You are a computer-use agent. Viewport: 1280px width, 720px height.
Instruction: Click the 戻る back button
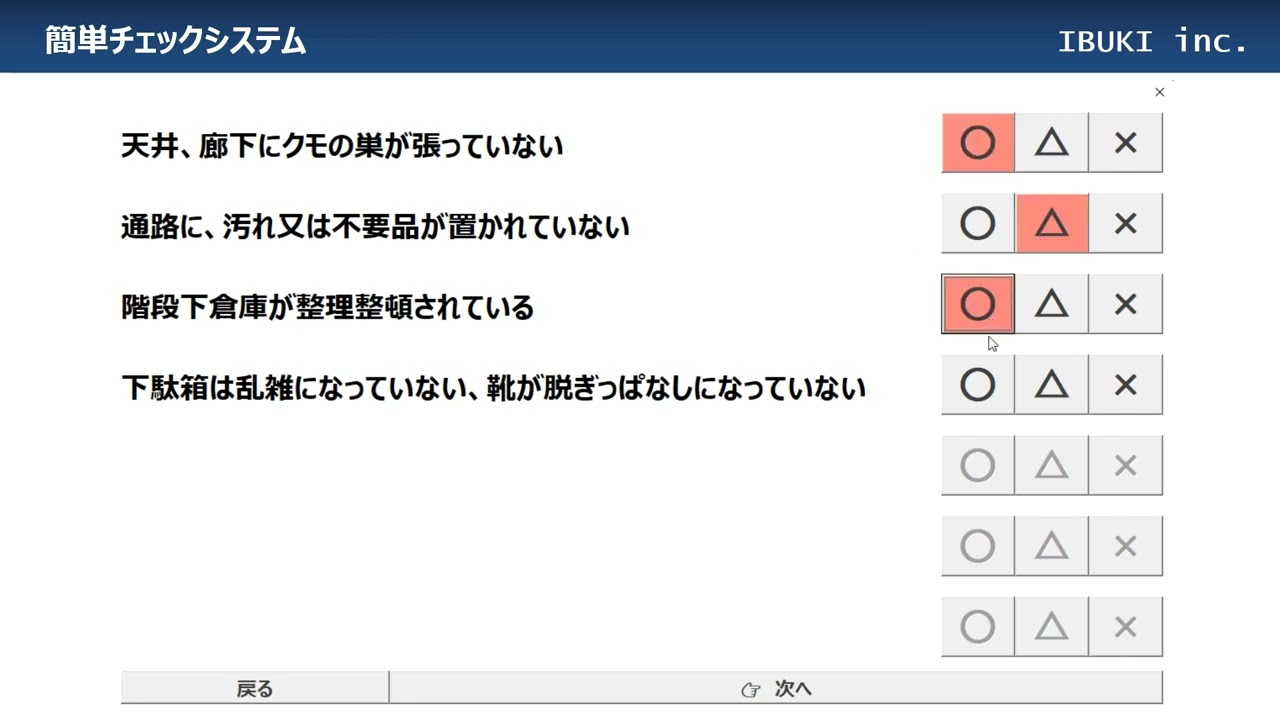click(x=255, y=688)
